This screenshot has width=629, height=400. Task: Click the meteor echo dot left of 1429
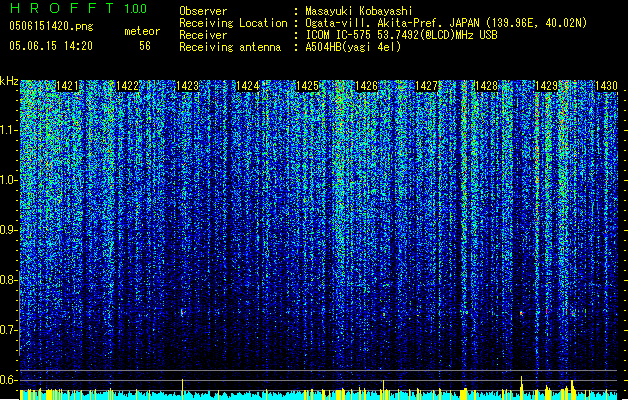coord(521,313)
